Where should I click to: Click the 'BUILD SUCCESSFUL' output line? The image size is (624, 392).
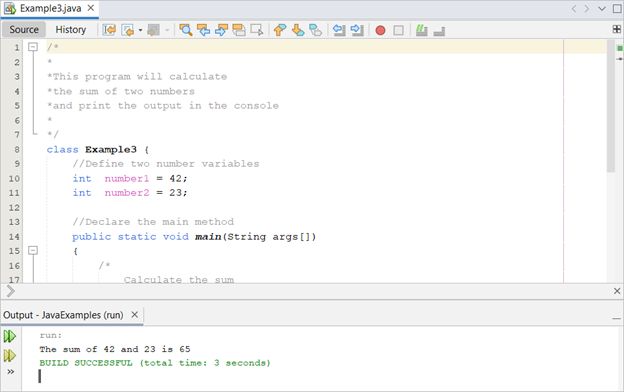(155, 363)
